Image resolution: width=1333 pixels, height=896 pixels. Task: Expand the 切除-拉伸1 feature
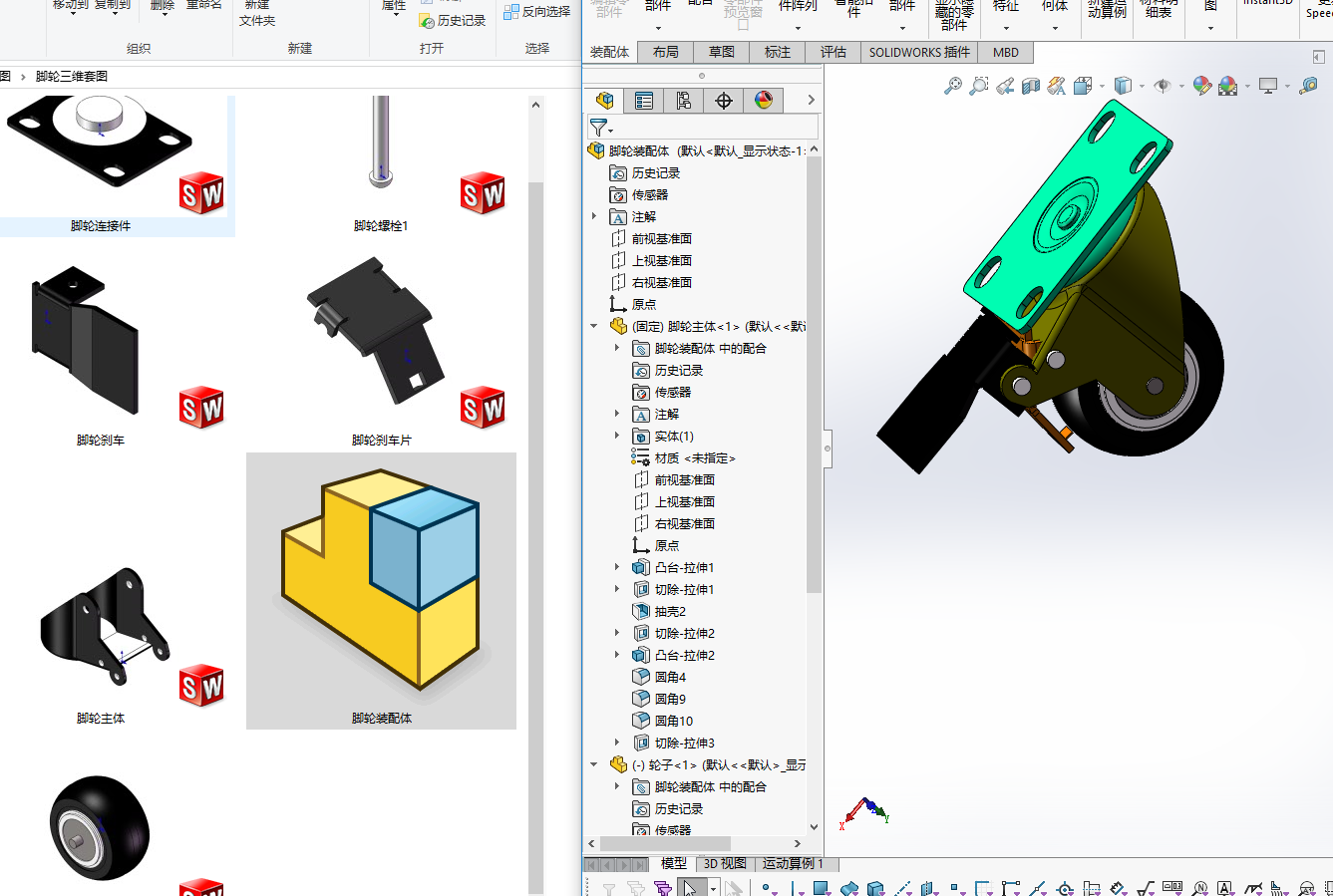click(617, 589)
